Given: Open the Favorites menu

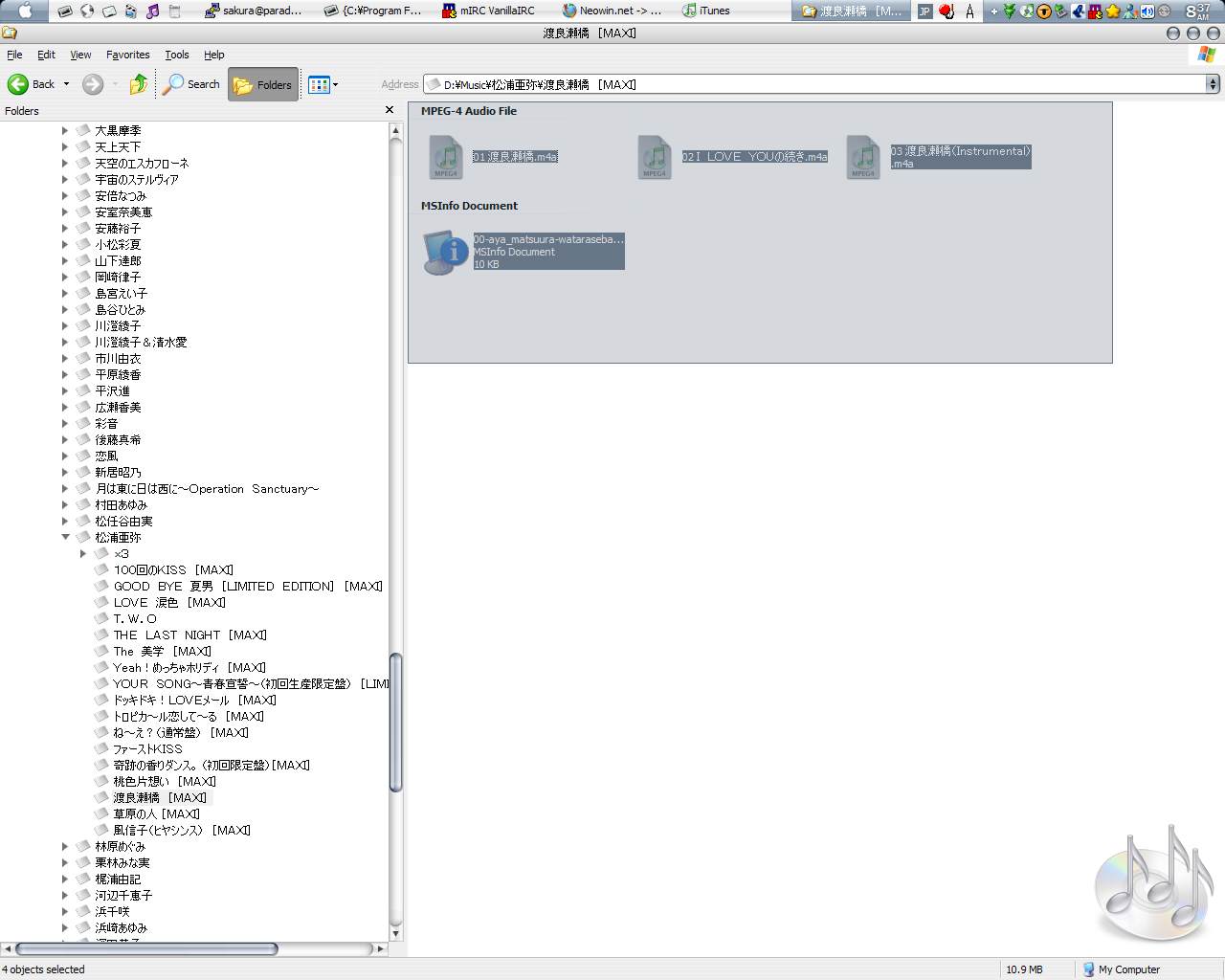Looking at the screenshot, I should 128,55.
